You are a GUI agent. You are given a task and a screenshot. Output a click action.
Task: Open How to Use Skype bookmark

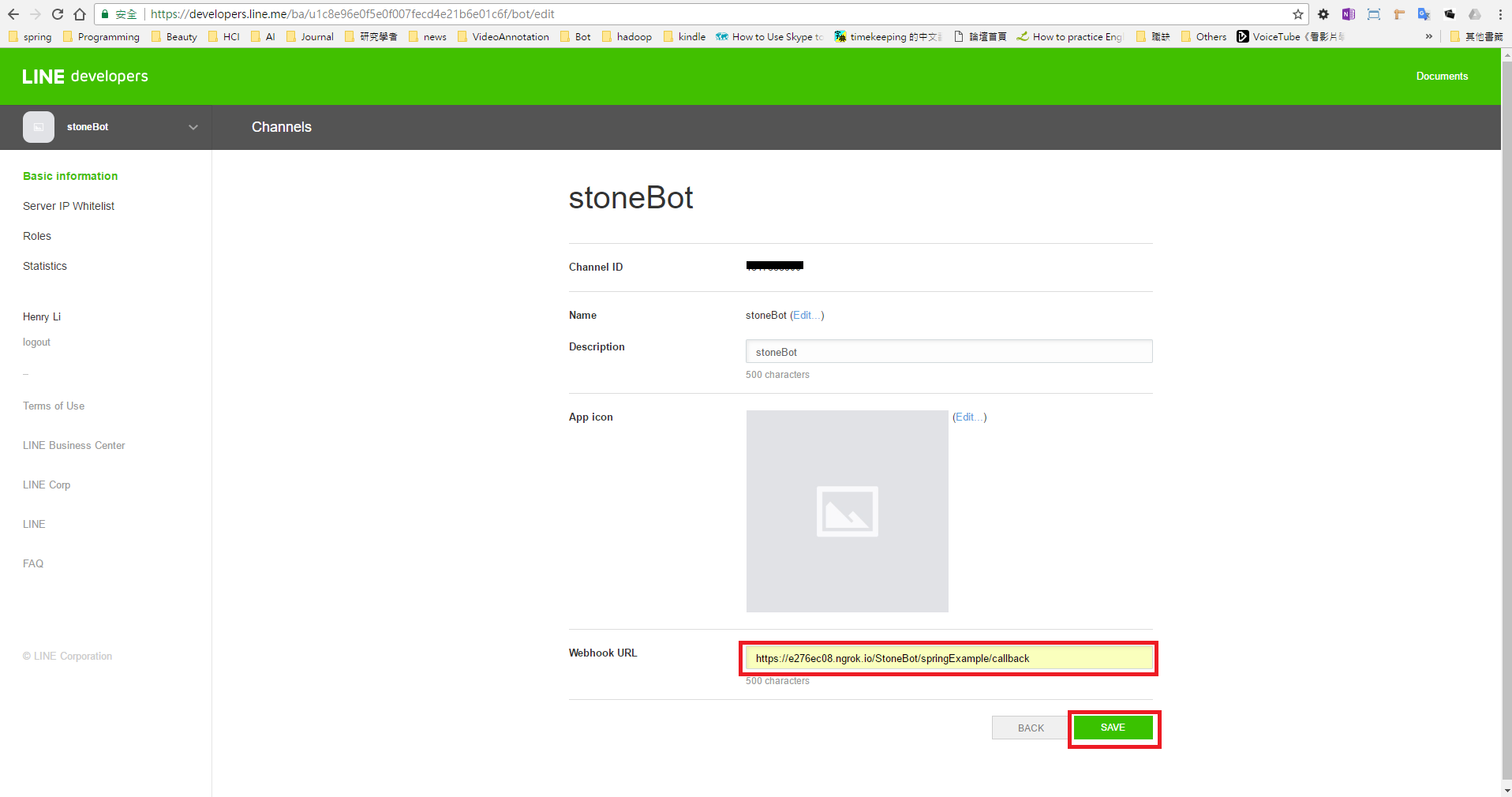[769, 36]
